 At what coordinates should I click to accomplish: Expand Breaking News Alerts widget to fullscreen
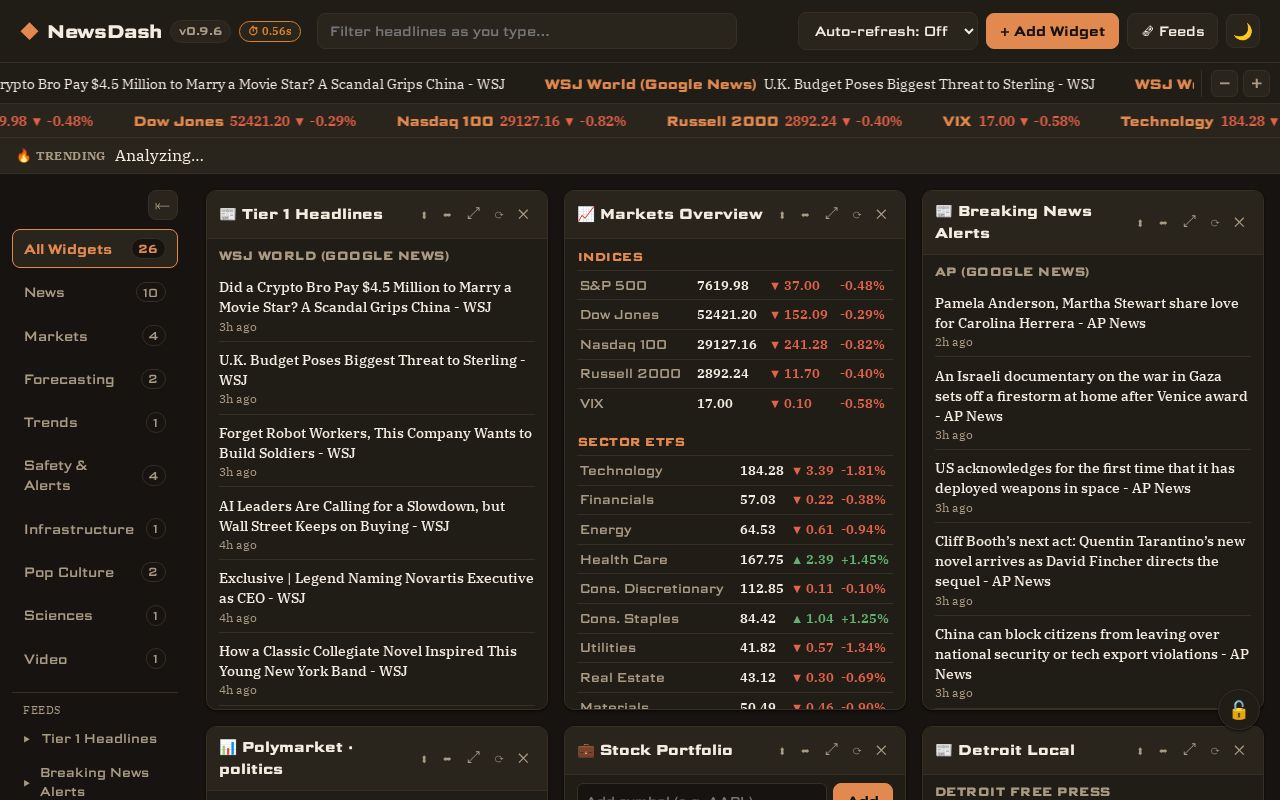[x=1190, y=222]
